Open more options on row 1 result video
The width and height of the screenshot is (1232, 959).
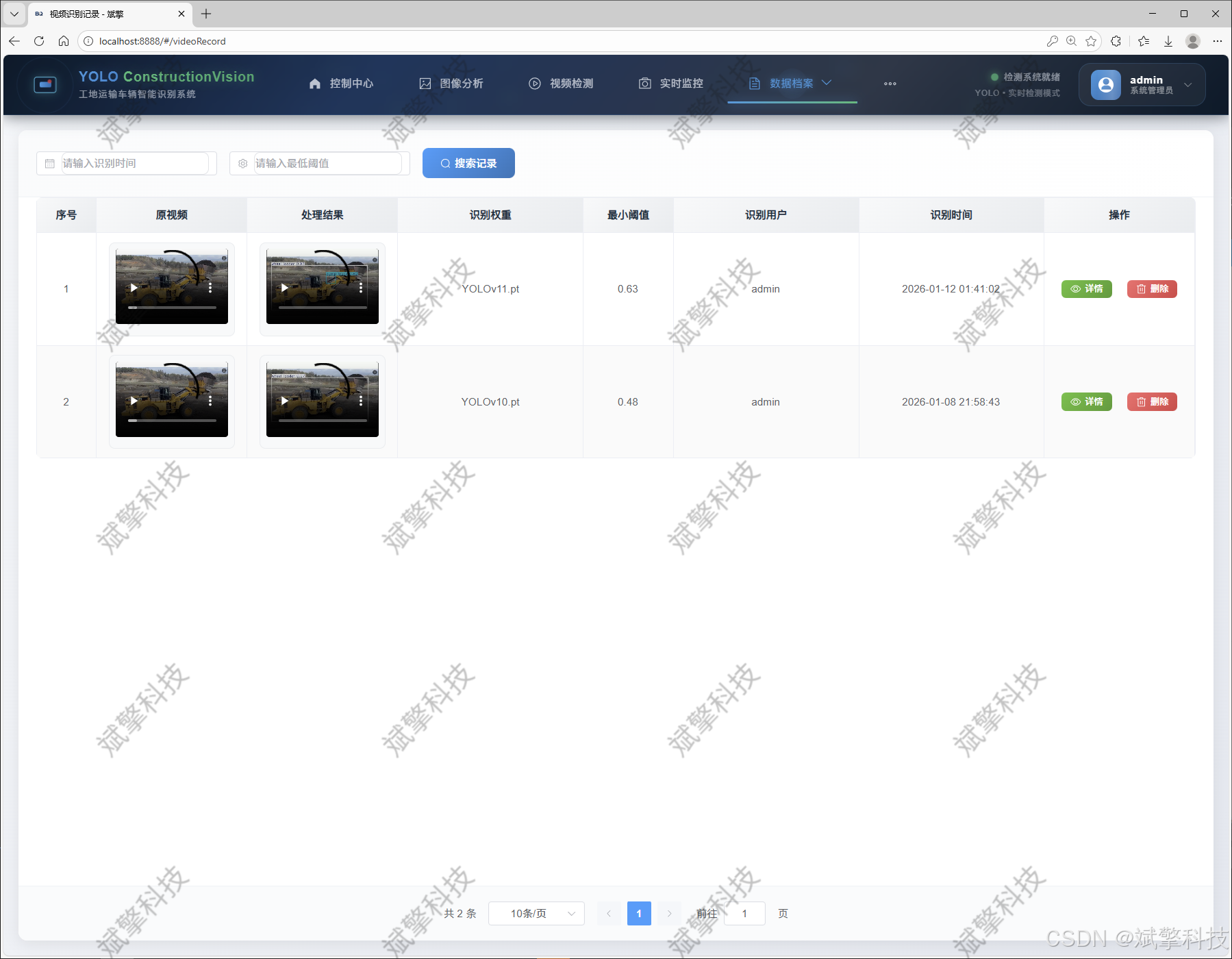(361, 288)
